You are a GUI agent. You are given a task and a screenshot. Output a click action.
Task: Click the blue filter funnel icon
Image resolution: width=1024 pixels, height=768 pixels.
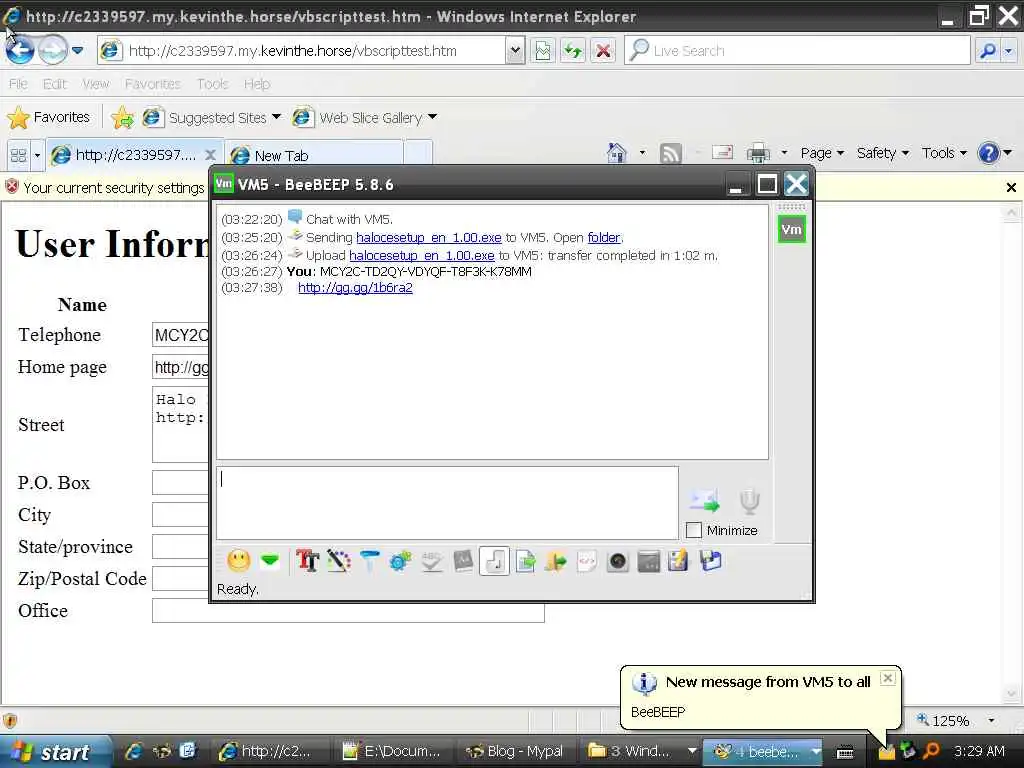(369, 561)
